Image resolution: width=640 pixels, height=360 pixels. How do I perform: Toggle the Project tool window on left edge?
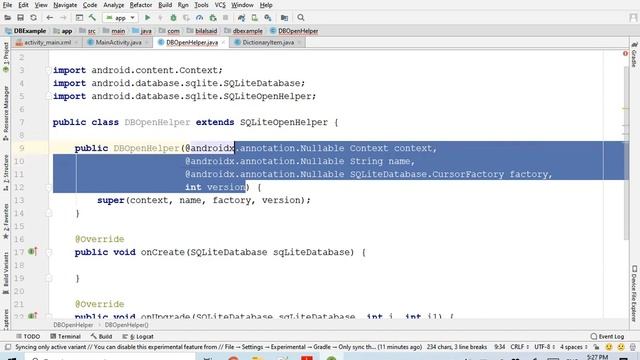[6, 57]
